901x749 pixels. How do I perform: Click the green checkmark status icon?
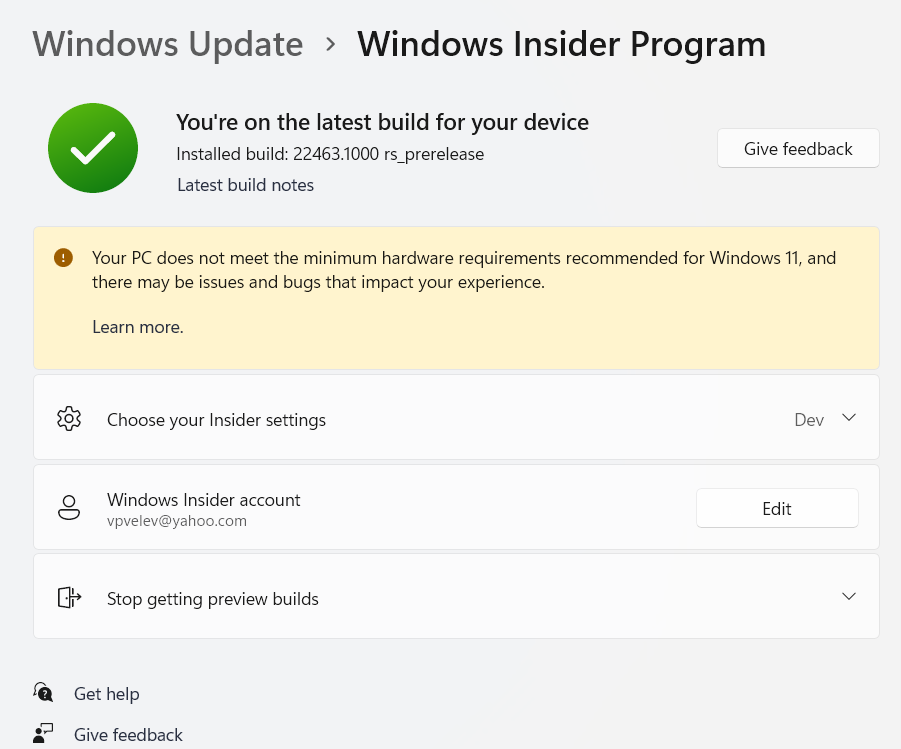pyautogui.click(x=93, y=148)
